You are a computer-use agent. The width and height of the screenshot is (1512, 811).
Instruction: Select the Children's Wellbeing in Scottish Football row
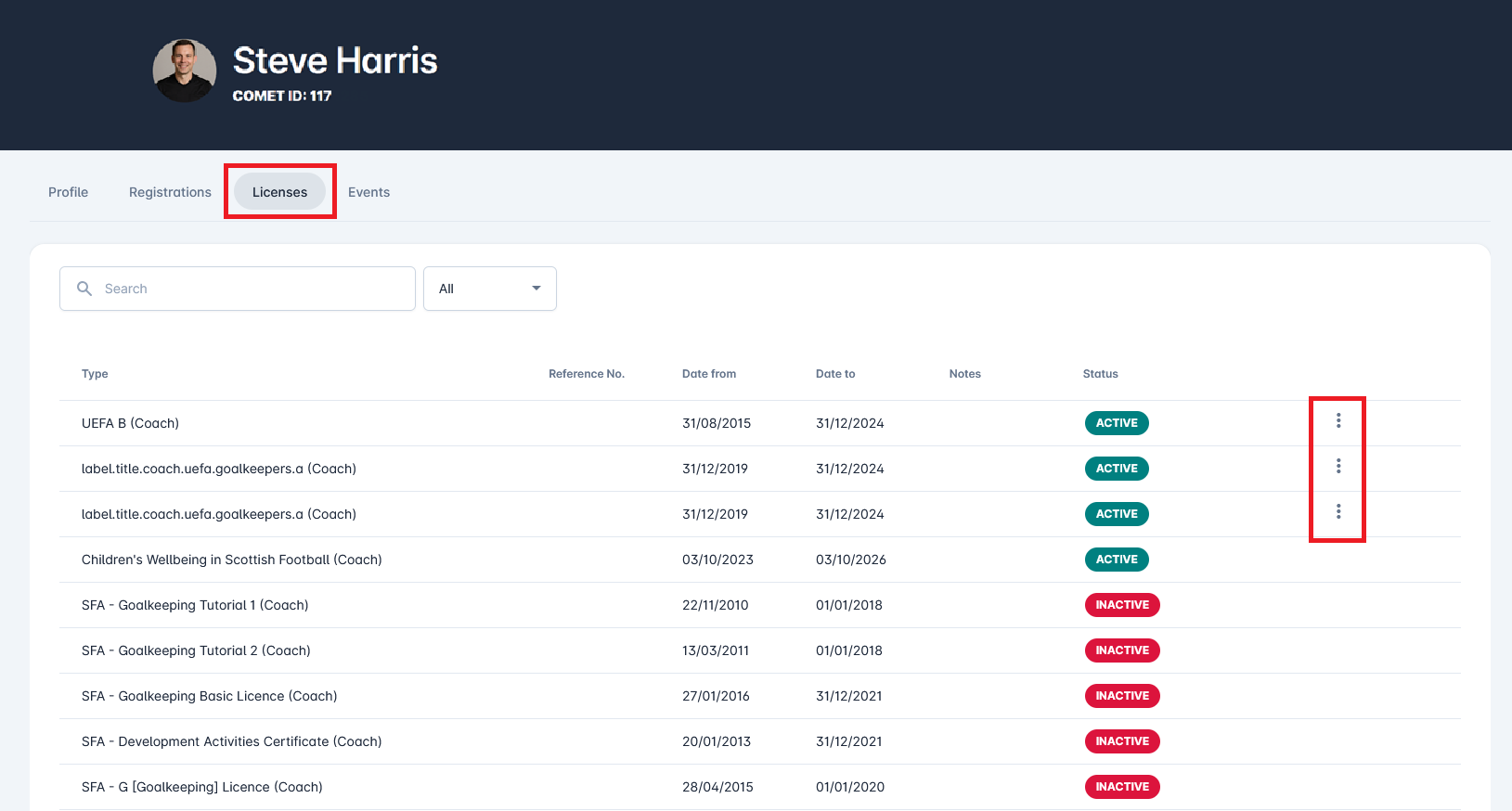[x=232, y=560]
